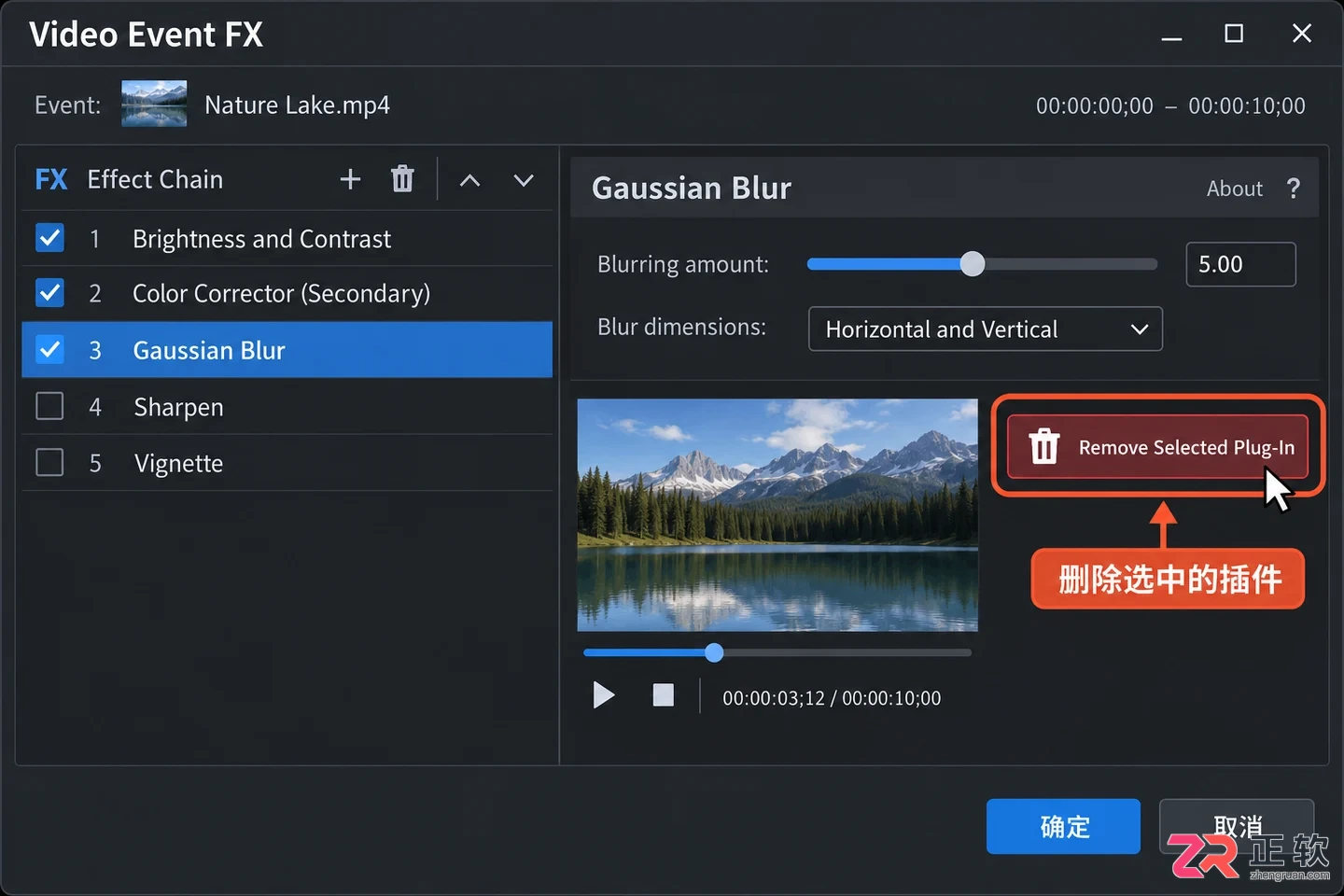1344x896 pixels.
Task: Click the Gaussian Blur panel heading
Action: coord(692,189)
